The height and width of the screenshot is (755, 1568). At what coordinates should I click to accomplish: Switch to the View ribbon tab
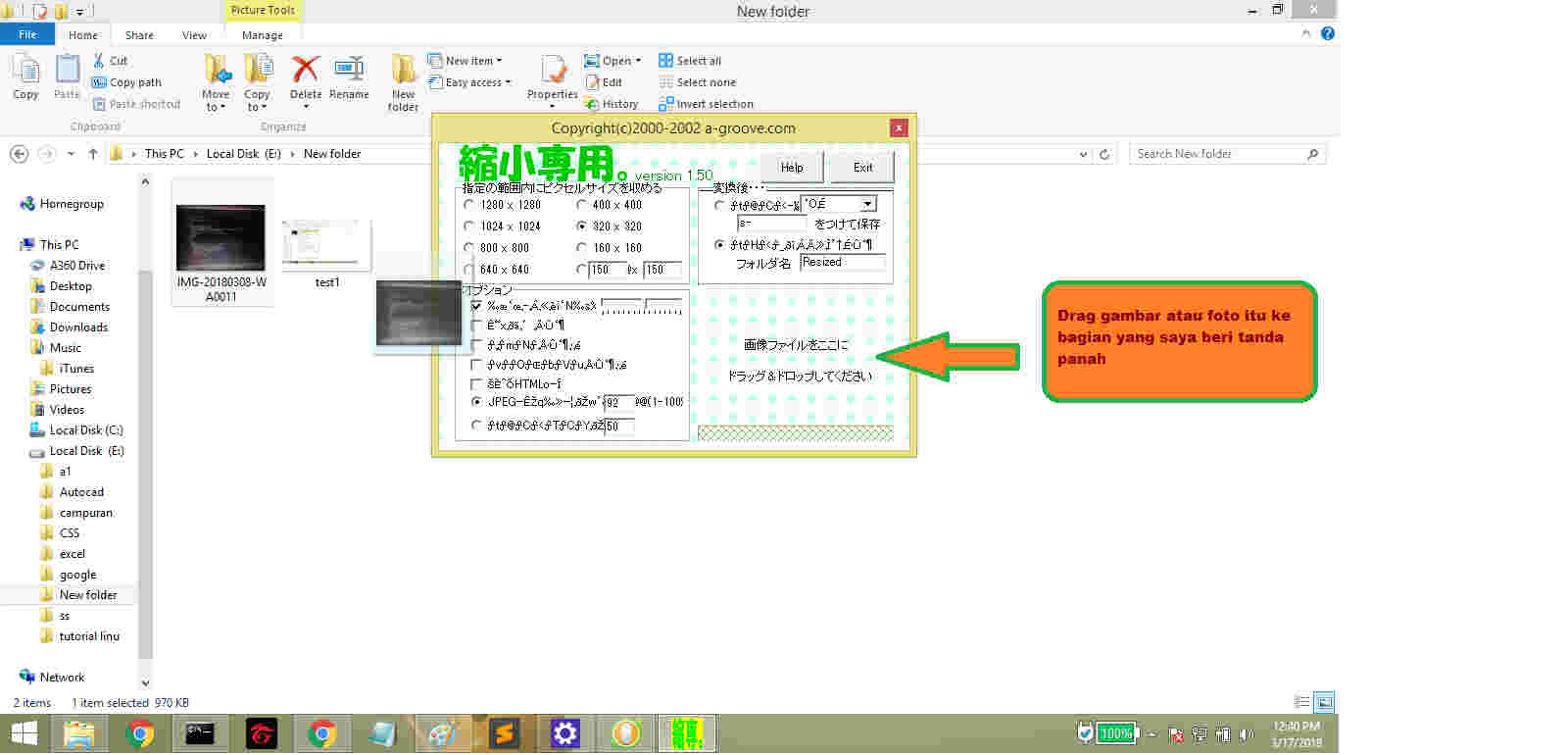pos(194,35)
